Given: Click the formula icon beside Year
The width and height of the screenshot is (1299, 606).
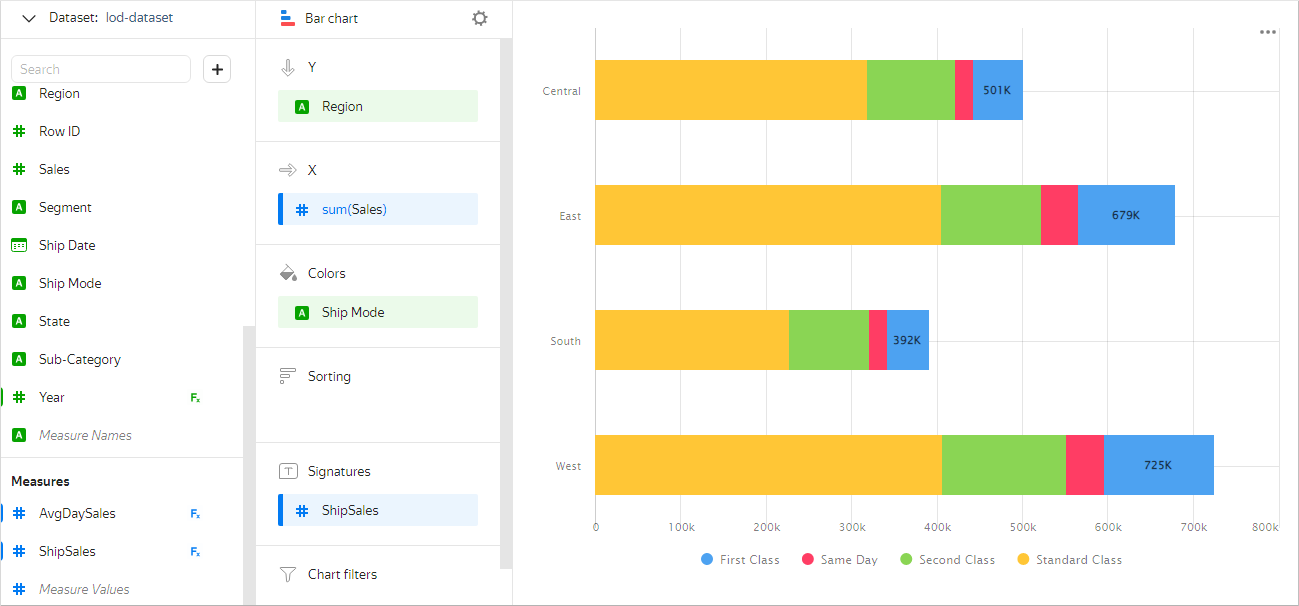Looking at the screenshot, I should click(x=195, y=398).
